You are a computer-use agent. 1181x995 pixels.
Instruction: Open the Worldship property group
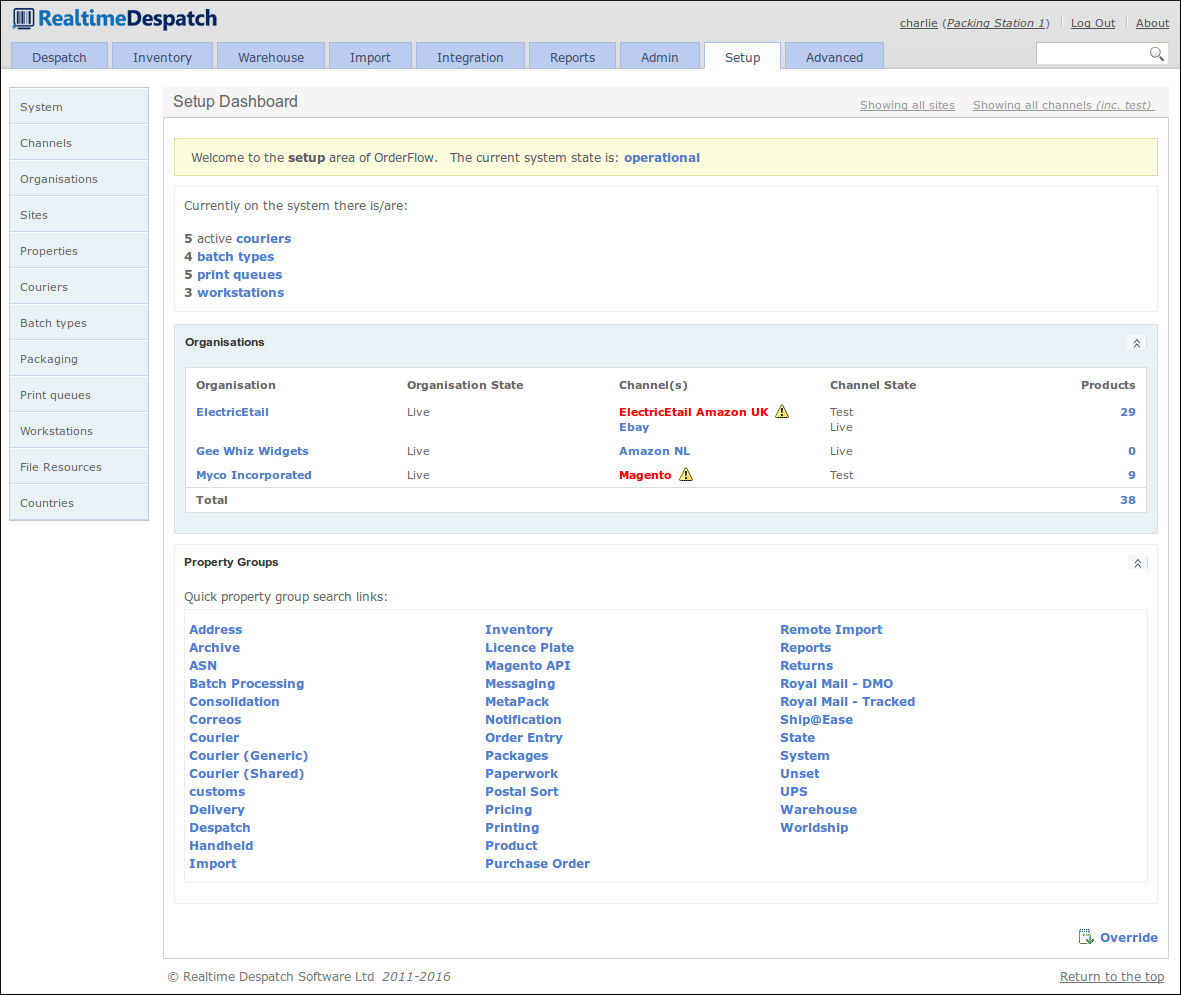click(813, 827)
